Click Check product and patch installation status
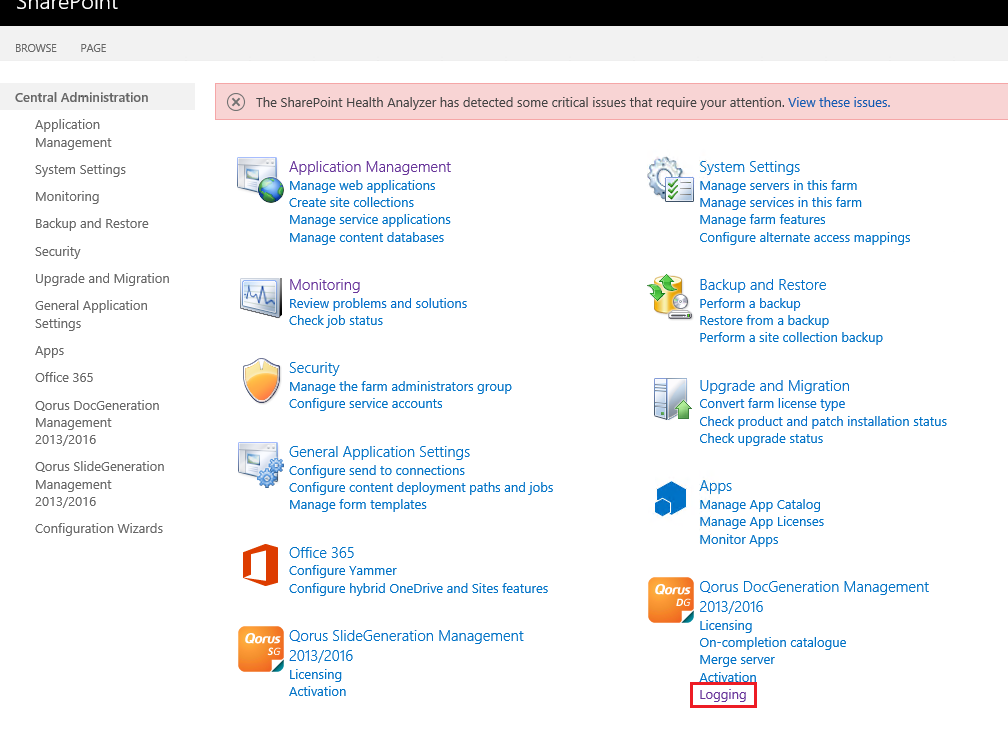The width and height of the screenshot is (1008, 734). [x=823, y=422]
